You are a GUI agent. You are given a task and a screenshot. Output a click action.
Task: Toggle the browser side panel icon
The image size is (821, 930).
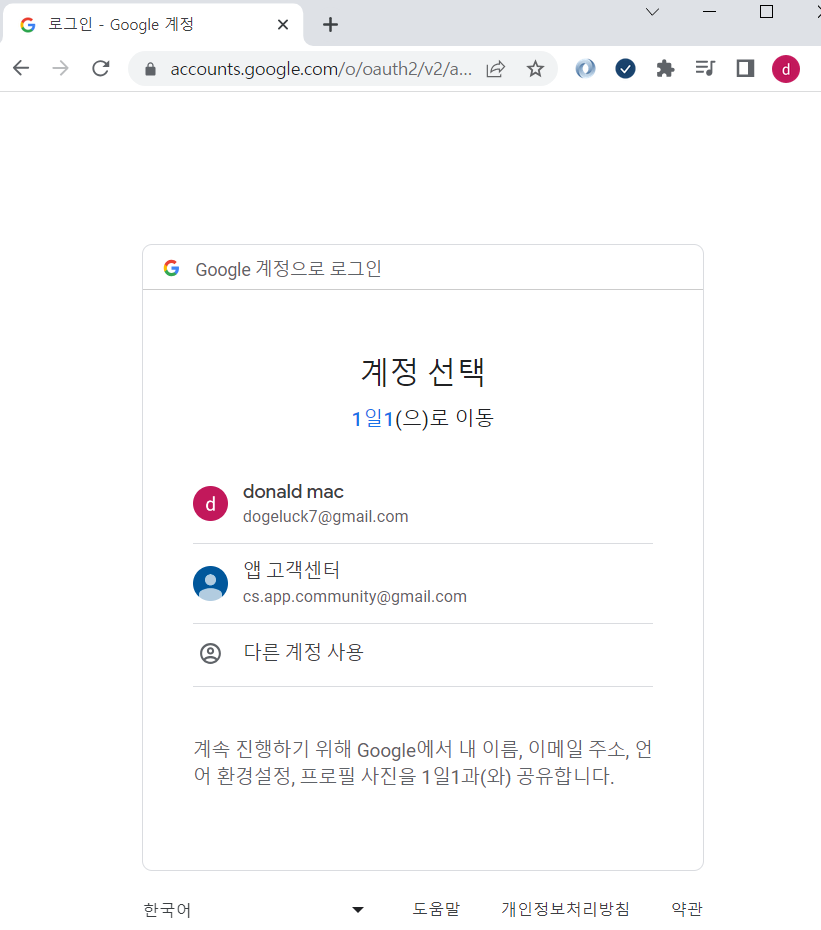click(745, 69)
